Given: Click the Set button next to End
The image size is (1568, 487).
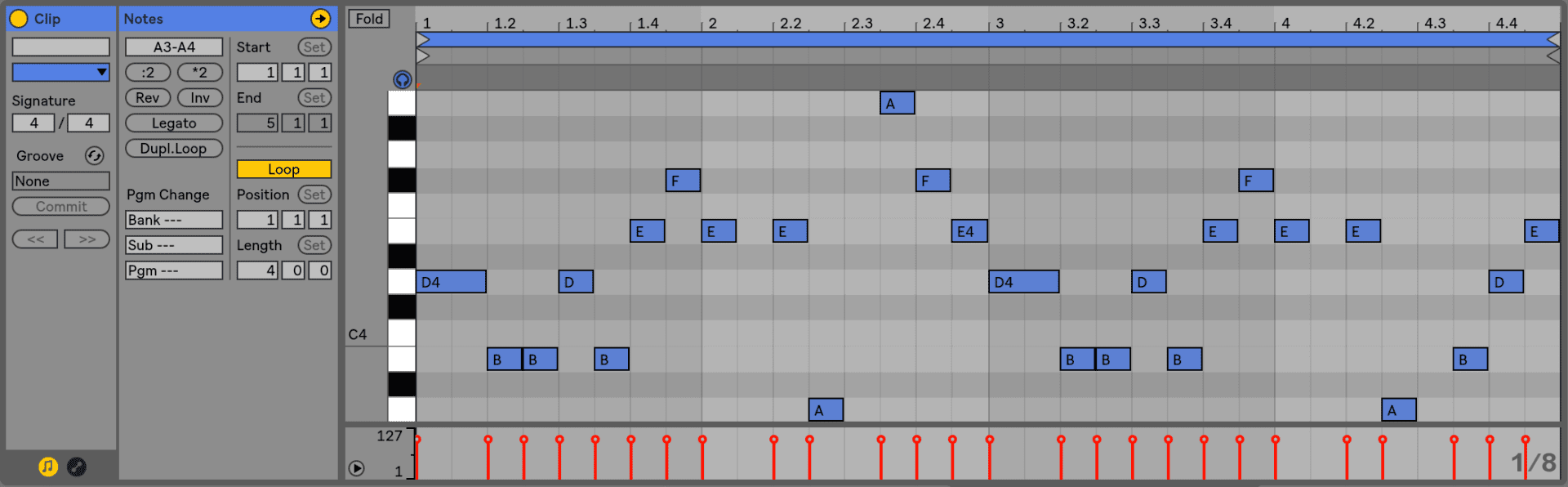Looking at the screenshot, I should coord(314,97).
